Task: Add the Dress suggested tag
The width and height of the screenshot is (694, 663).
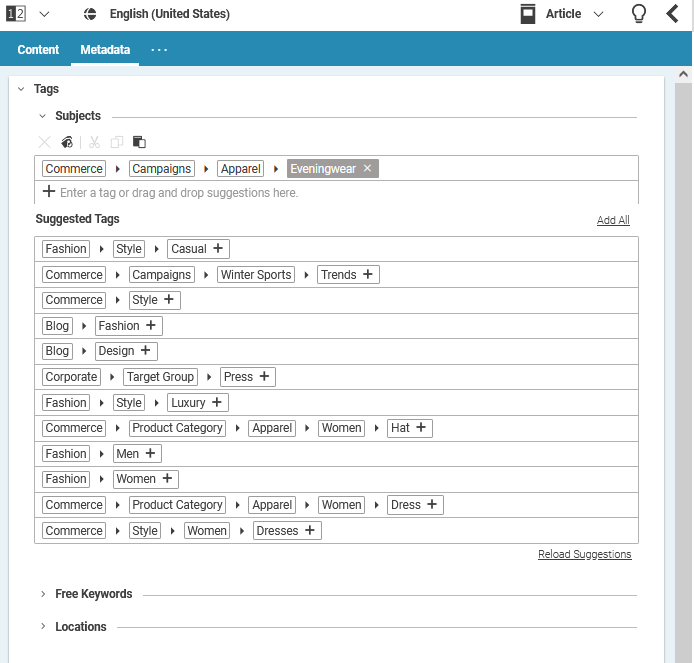Action: point(432,504)
